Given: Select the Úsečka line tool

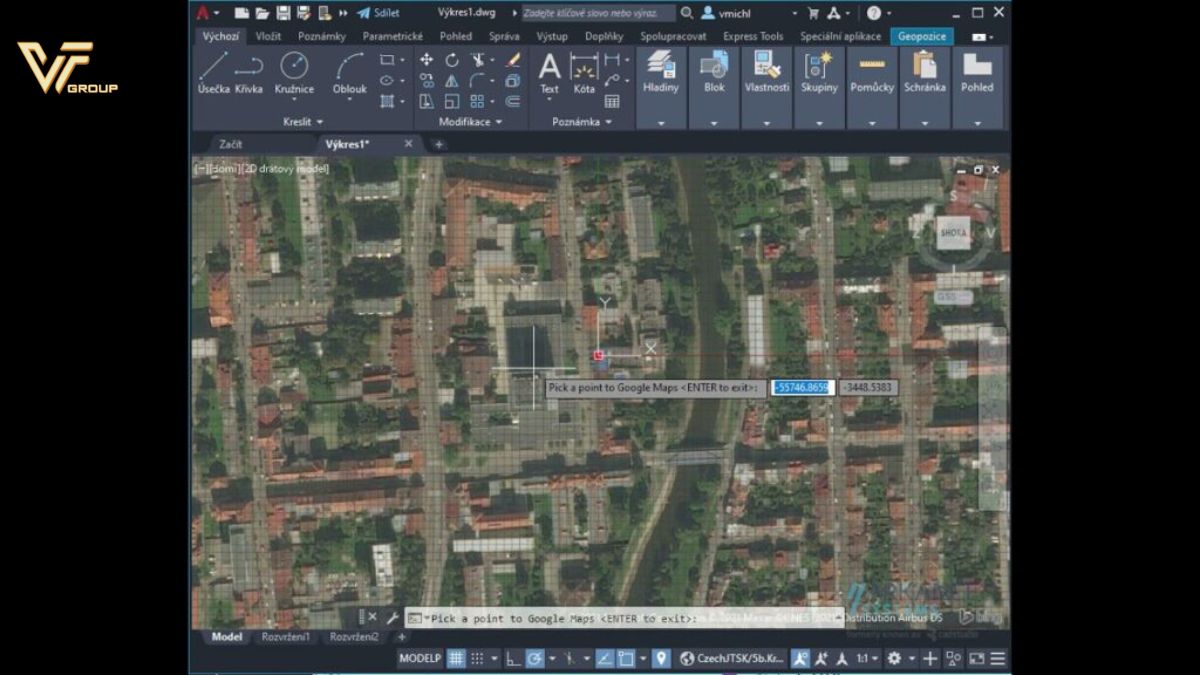Looking at the screenshot, I should click(x=213, y=73).
